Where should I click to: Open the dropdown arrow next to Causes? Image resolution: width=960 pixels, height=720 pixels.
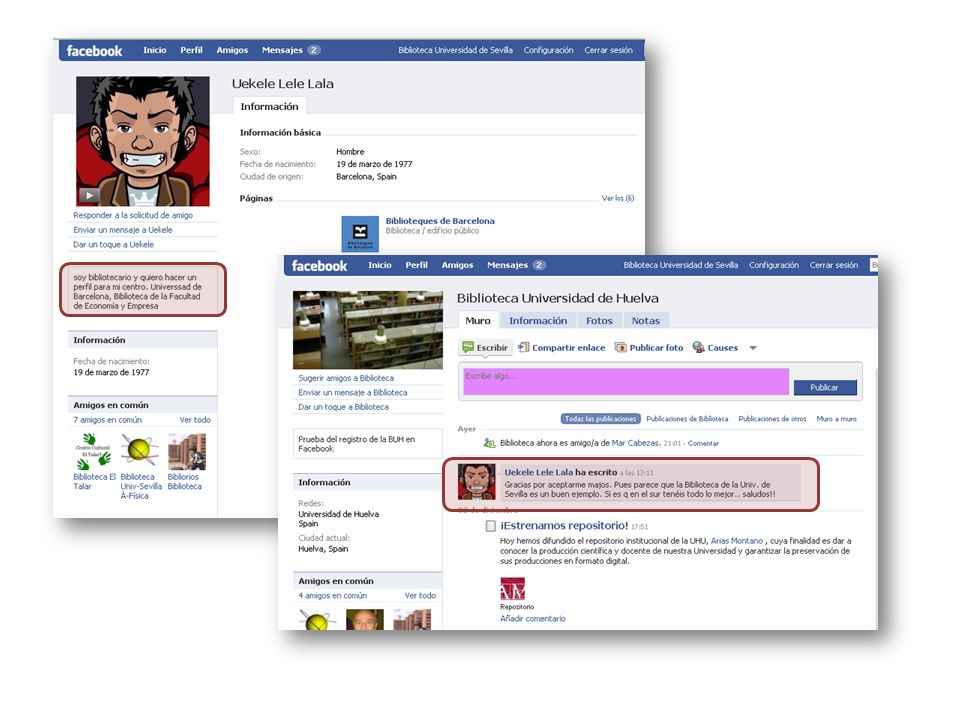tap(753, 348)
